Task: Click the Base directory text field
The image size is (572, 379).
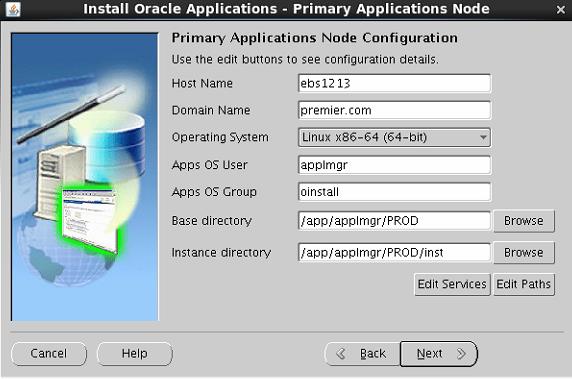Action: point(394,221)
